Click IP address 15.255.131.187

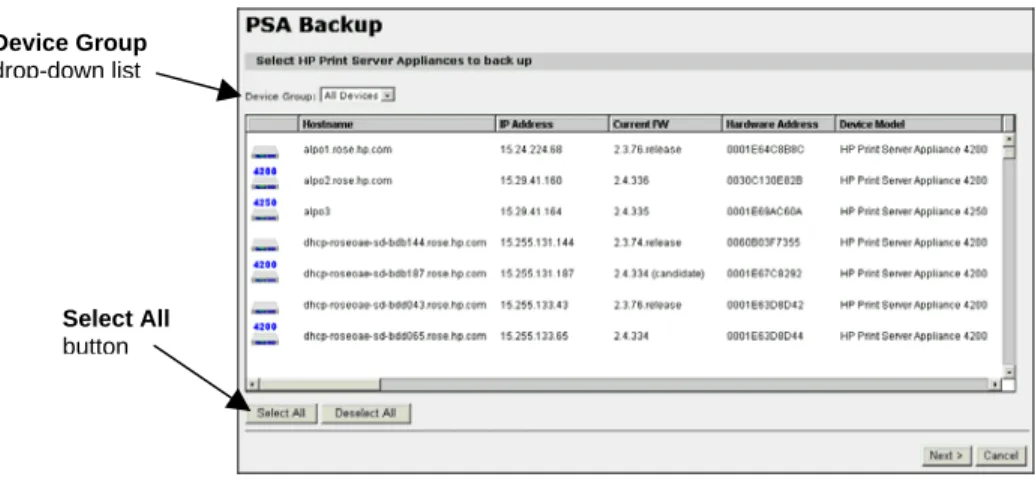click(537, 274)
